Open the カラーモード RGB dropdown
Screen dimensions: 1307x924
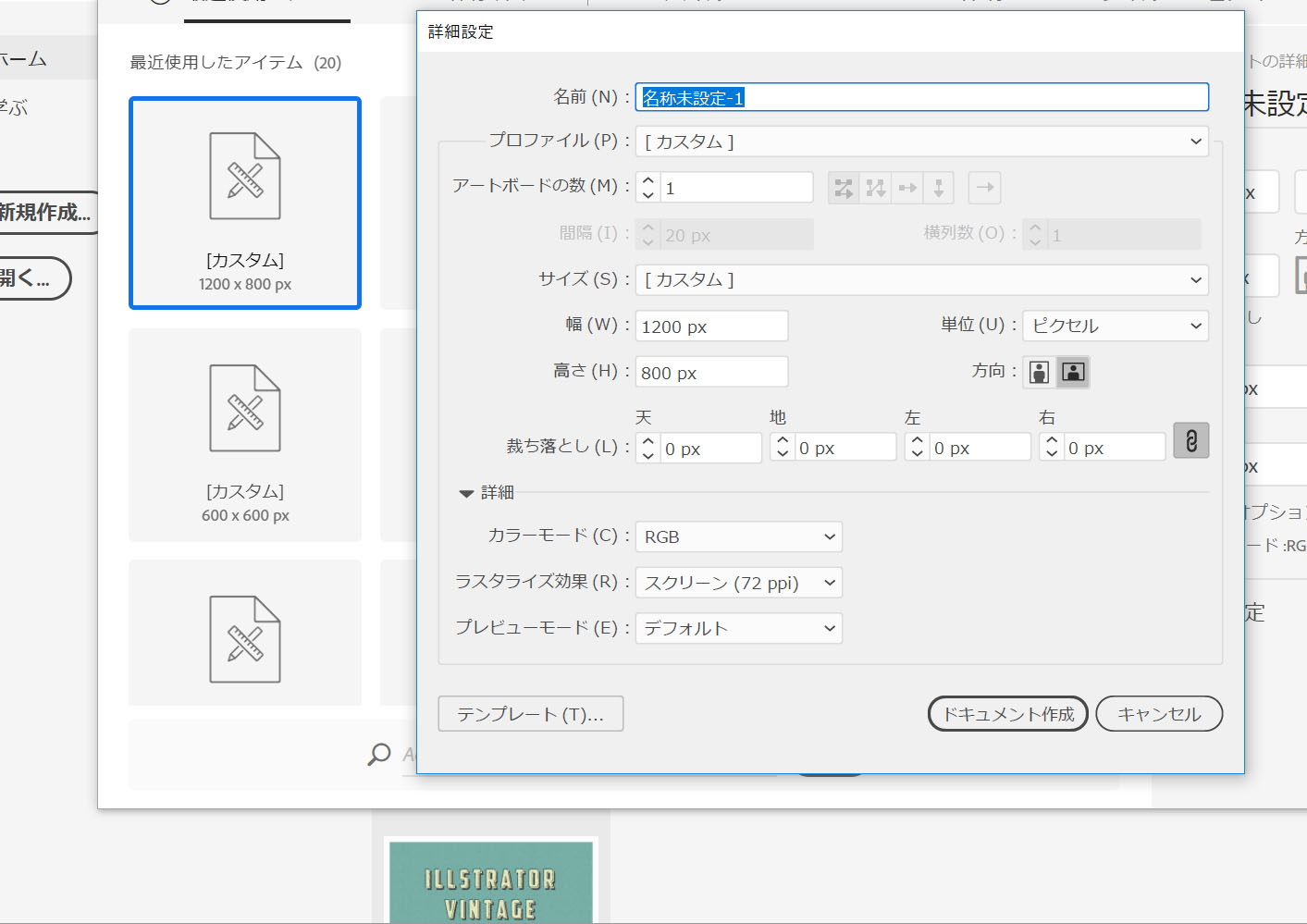point(738,537)
